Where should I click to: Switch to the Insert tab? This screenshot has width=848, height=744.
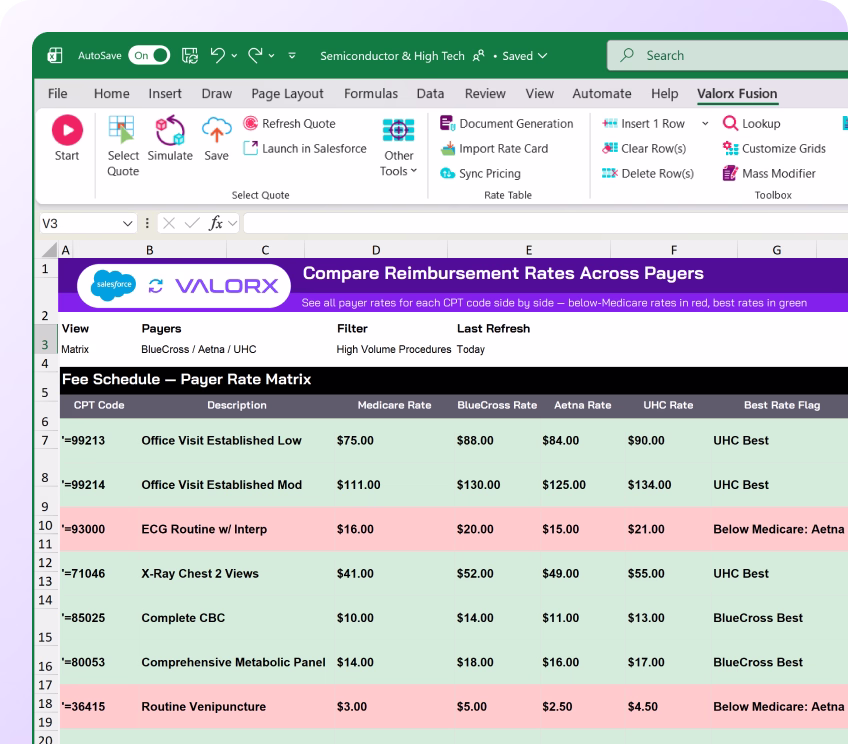pyautogui.click(x=165, y=94)
